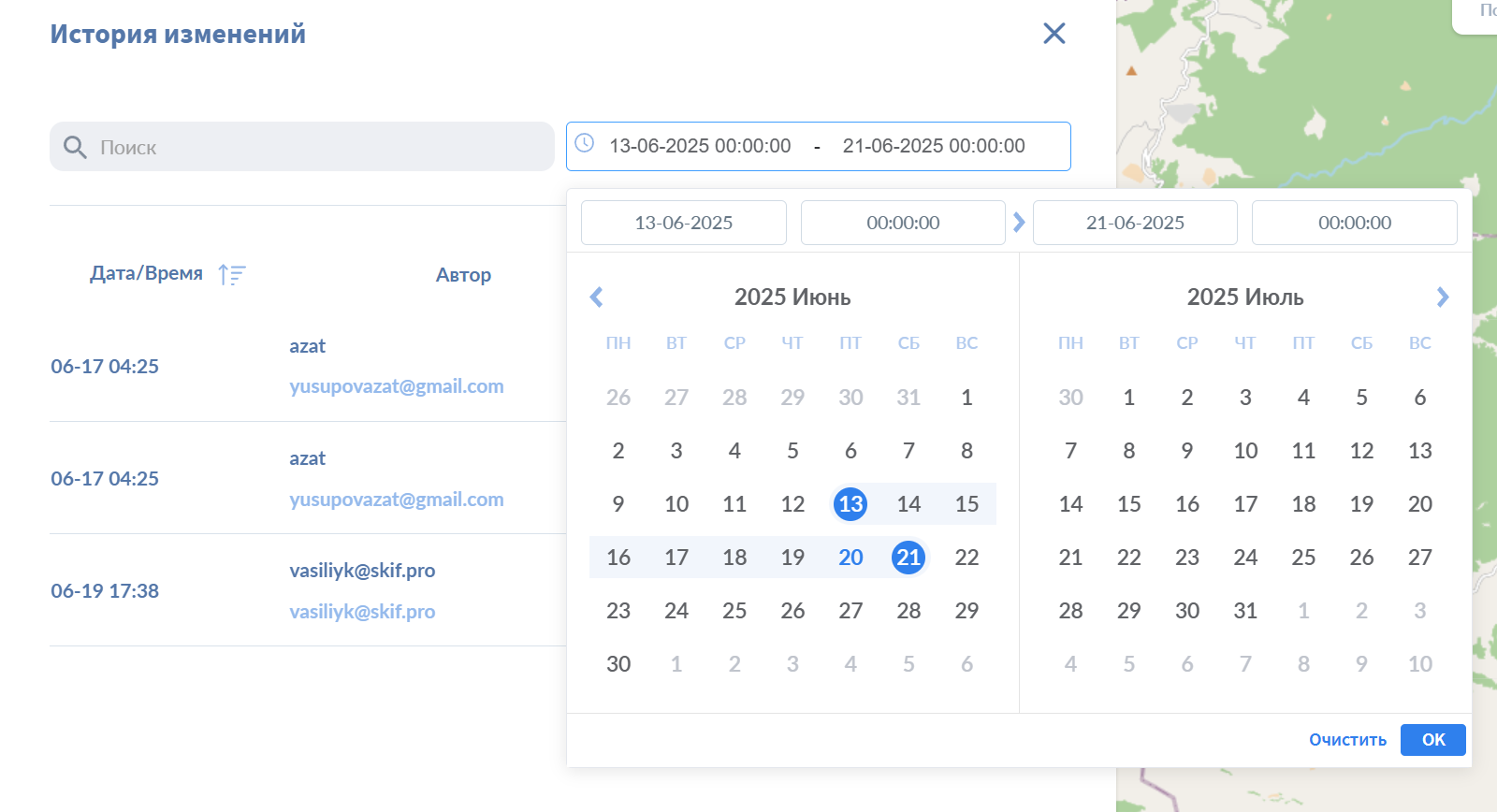Click the clock icon in date range field
This screenshot has width=1497, height=812.
pos(585,143)
